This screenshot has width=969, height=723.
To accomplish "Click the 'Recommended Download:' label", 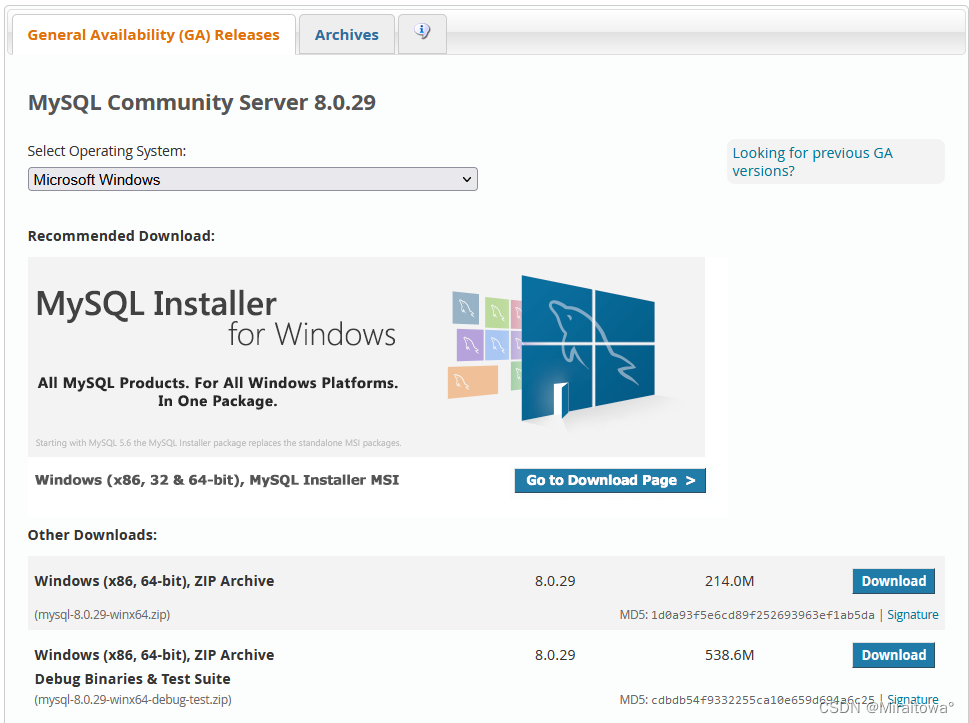I will pyautogui.click(x=121, y=236).
